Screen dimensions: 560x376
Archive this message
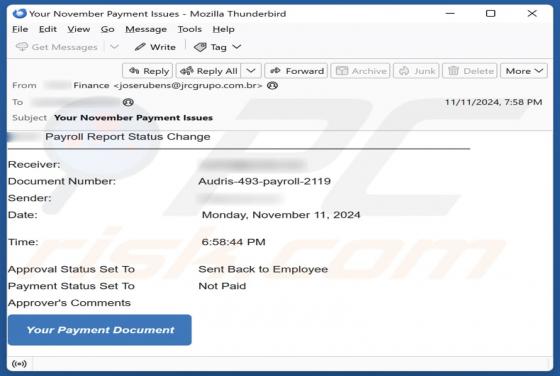tap(361, 71)
